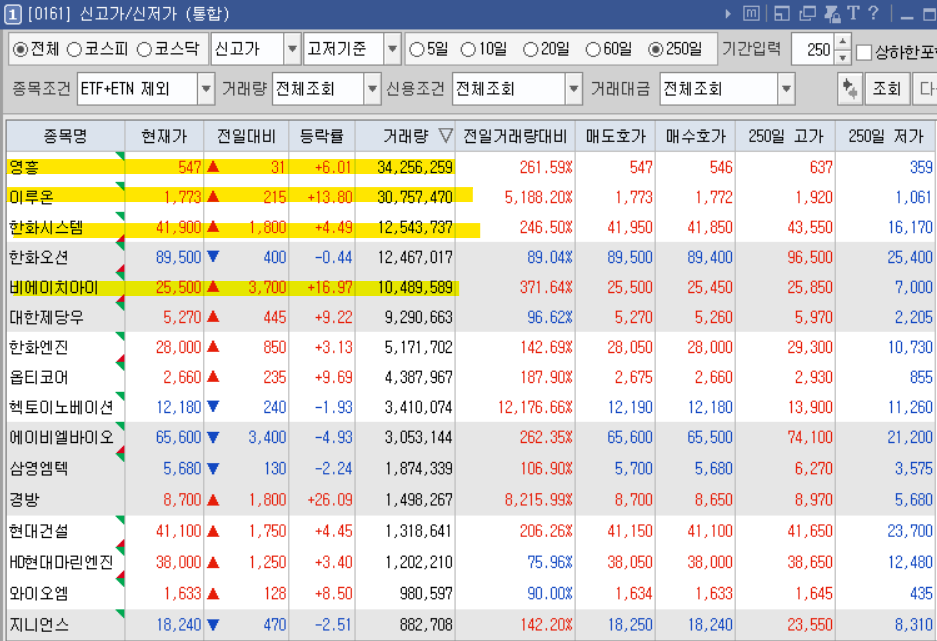
Task: Sort by 종목명 column header
Action: point(65,136)
